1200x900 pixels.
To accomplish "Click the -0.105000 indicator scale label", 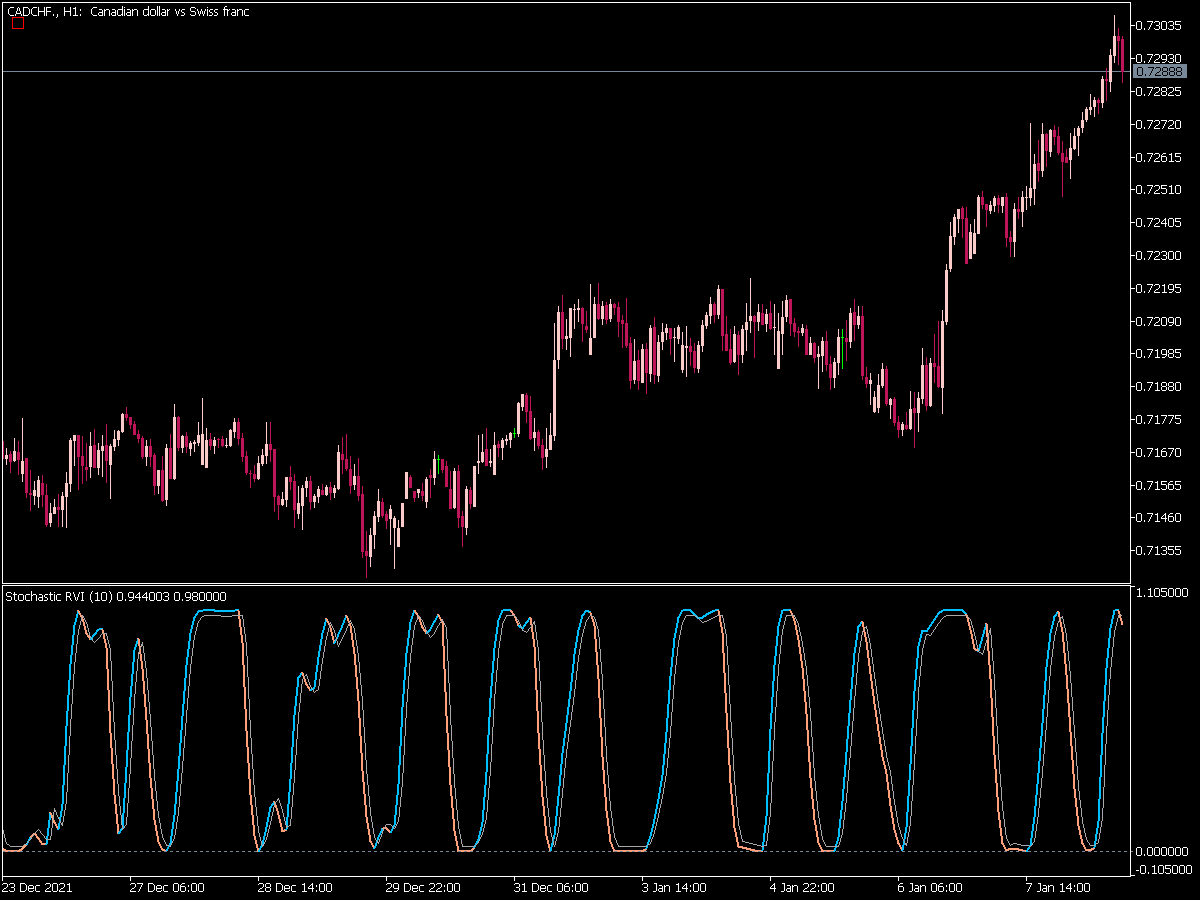I will point(1162,870).
